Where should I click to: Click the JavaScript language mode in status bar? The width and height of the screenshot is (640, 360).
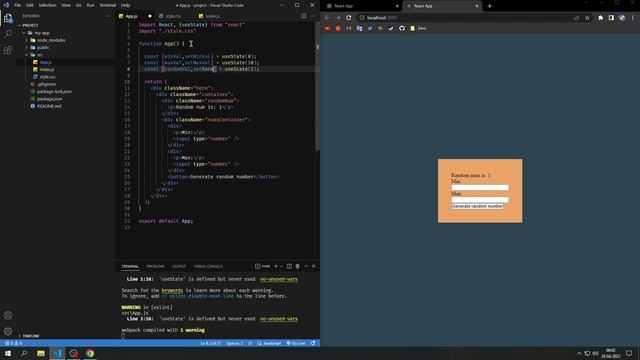[269, 343]
